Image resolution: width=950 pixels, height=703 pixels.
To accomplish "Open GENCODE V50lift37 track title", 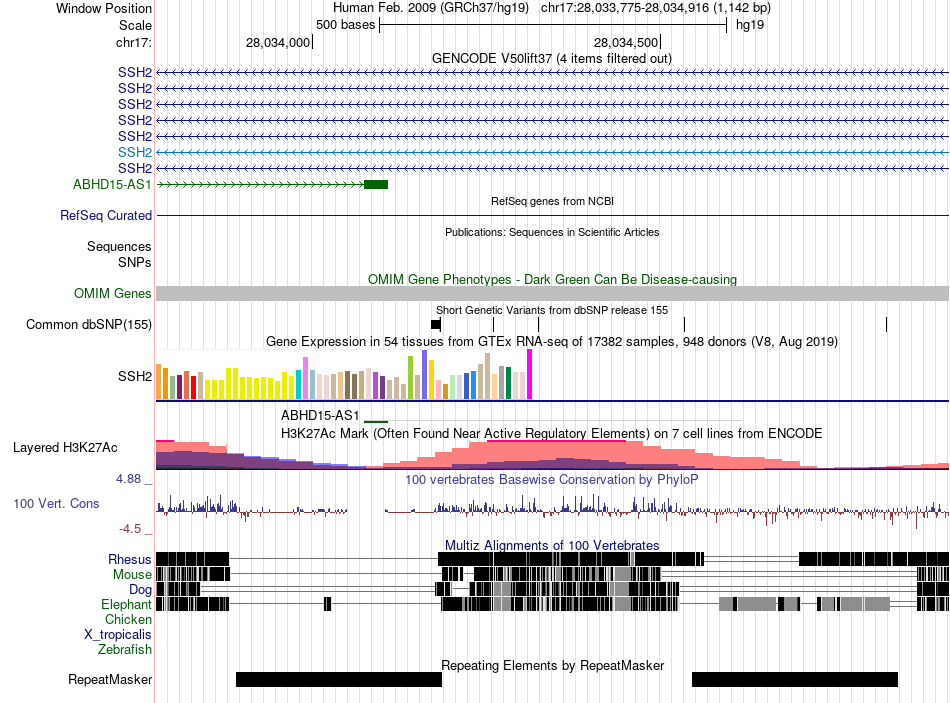I will [551, 58].
